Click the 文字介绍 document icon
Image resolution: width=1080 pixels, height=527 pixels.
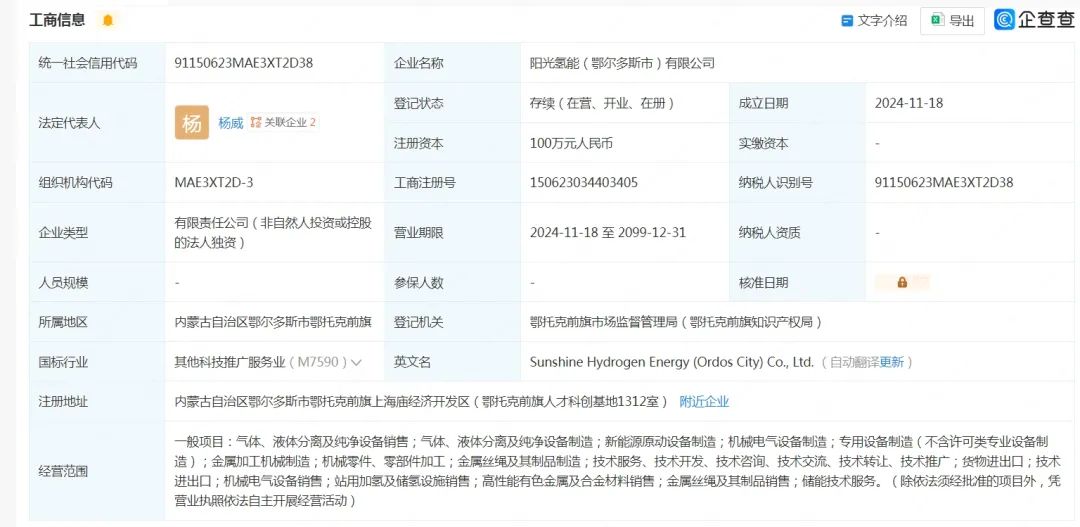(x=847, y=21)
